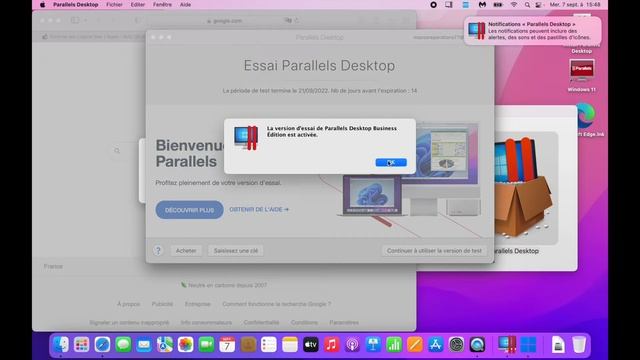
Task: Open Wi-Fi status menu
Action: coord(514,4)
